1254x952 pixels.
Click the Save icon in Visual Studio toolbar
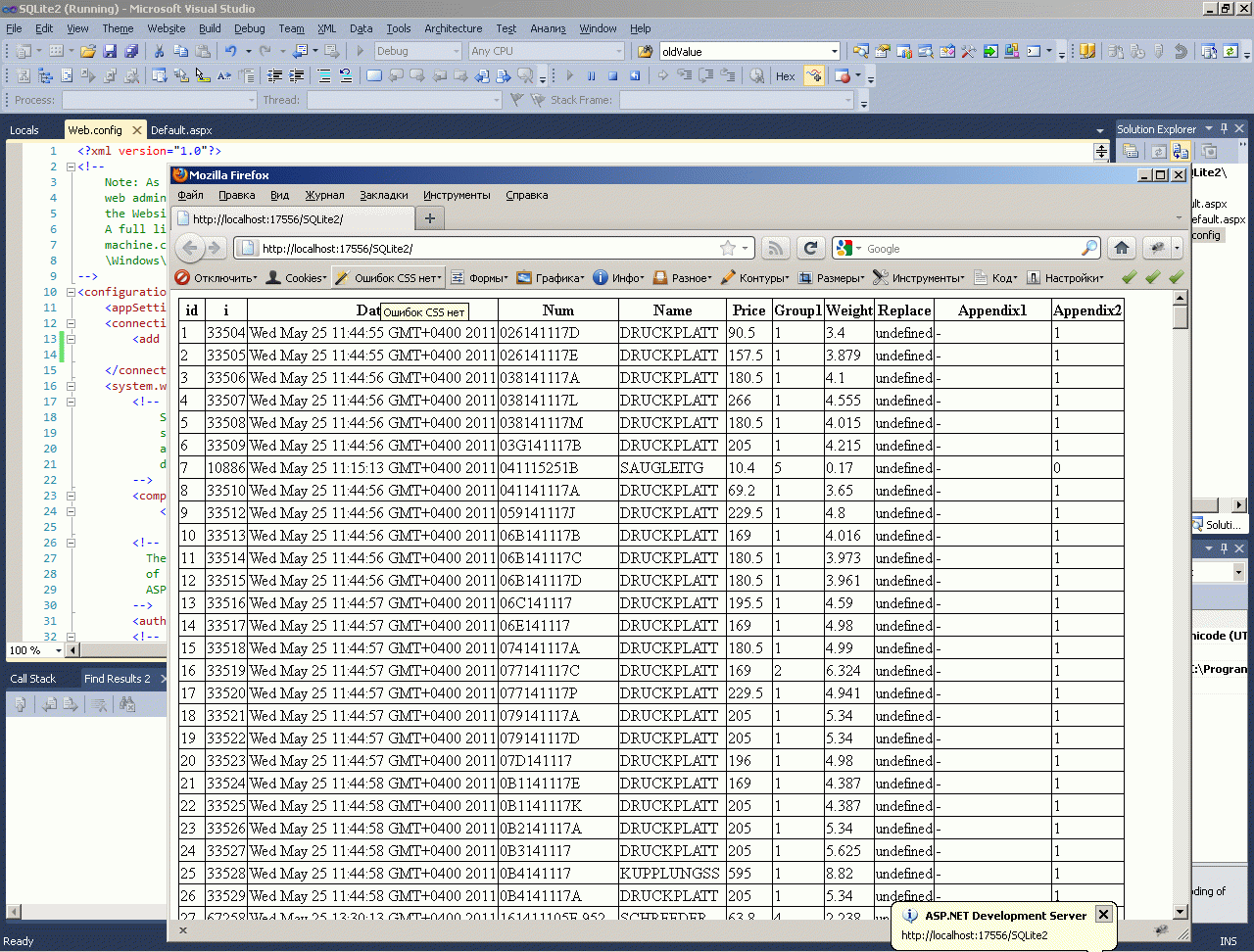(x=110, y=51)
